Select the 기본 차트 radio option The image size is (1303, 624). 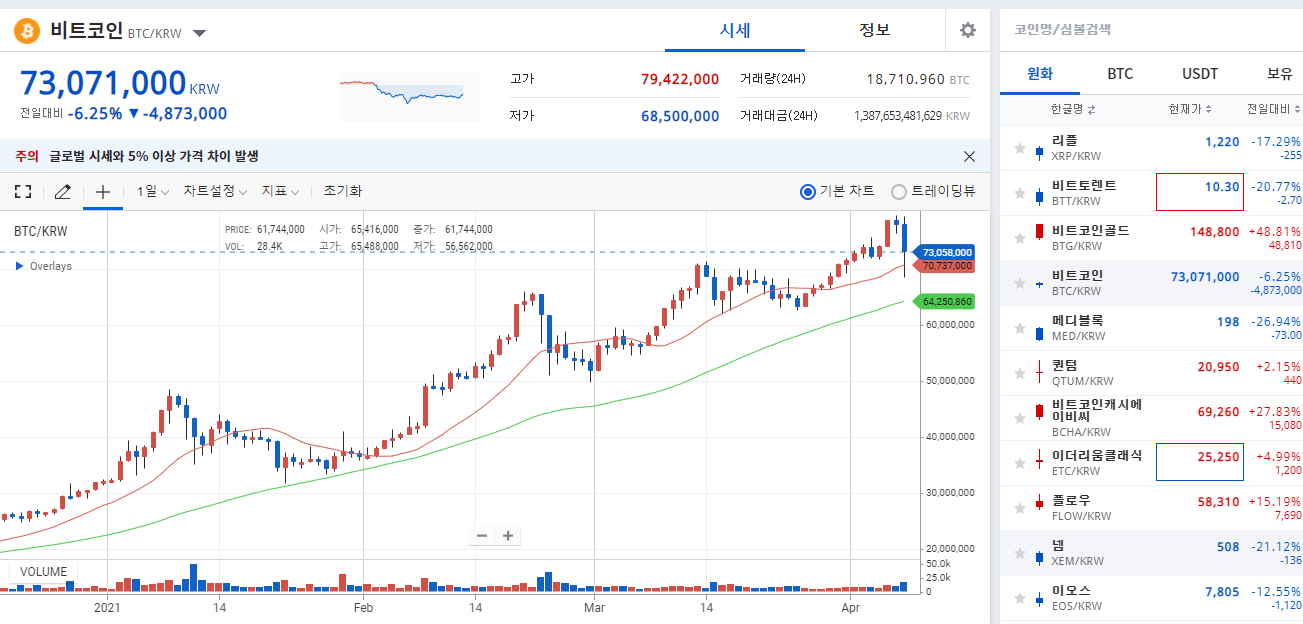point(837,191)
